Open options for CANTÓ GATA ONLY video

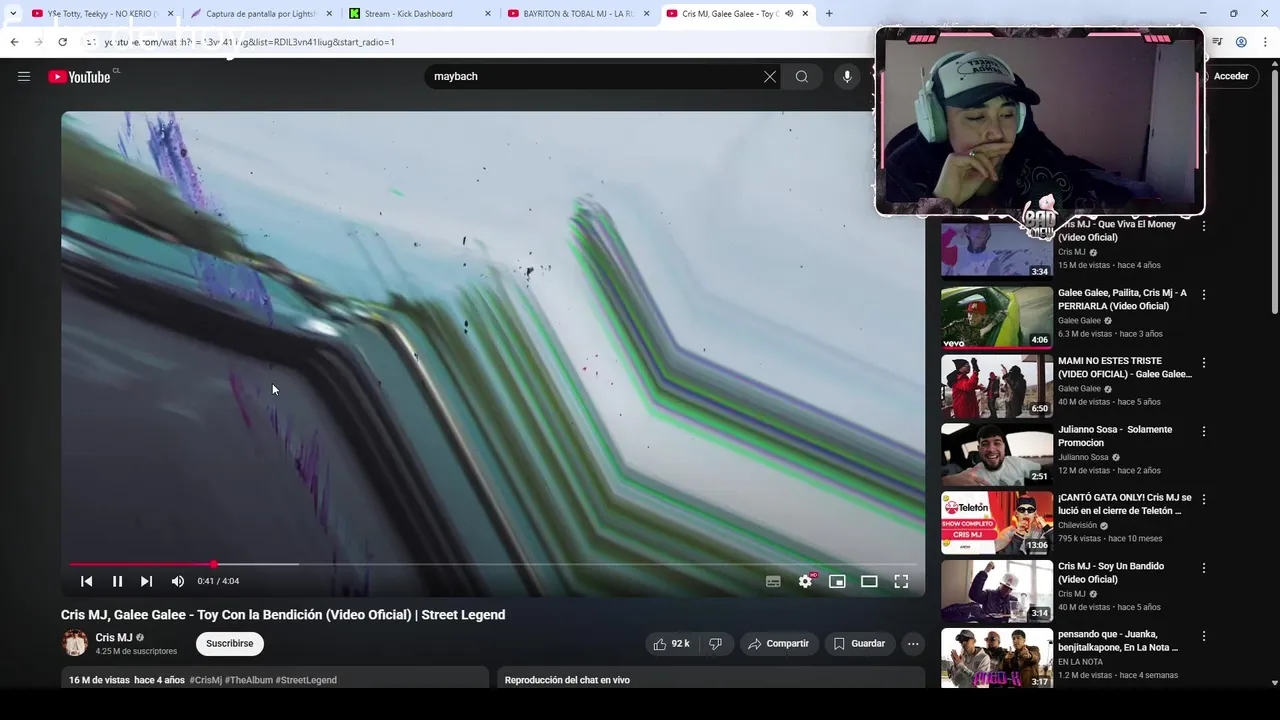point(1204,499)
